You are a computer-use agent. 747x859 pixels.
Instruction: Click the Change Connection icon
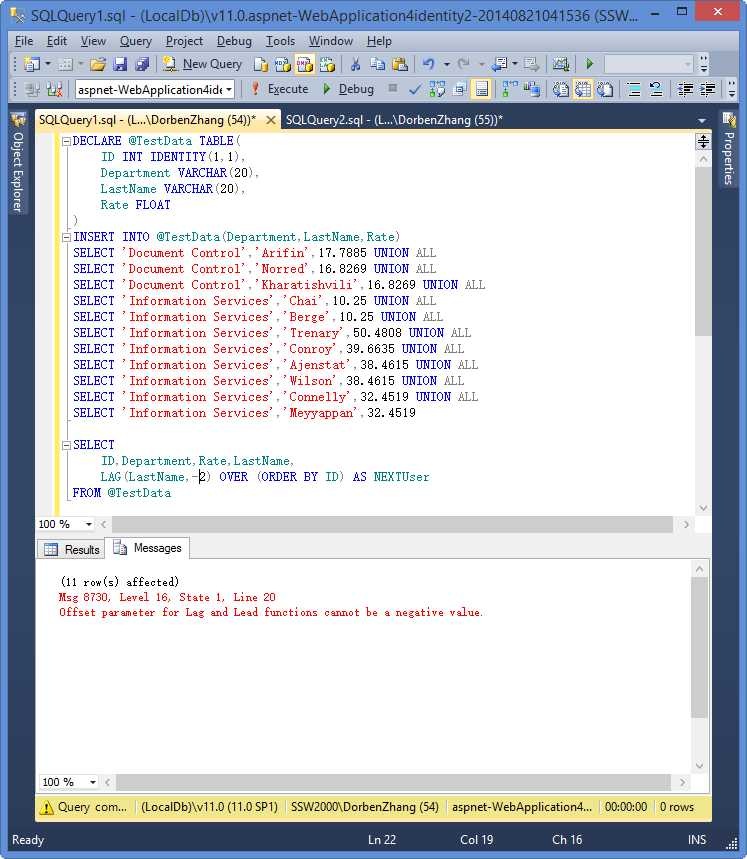[x=55, y=89]
